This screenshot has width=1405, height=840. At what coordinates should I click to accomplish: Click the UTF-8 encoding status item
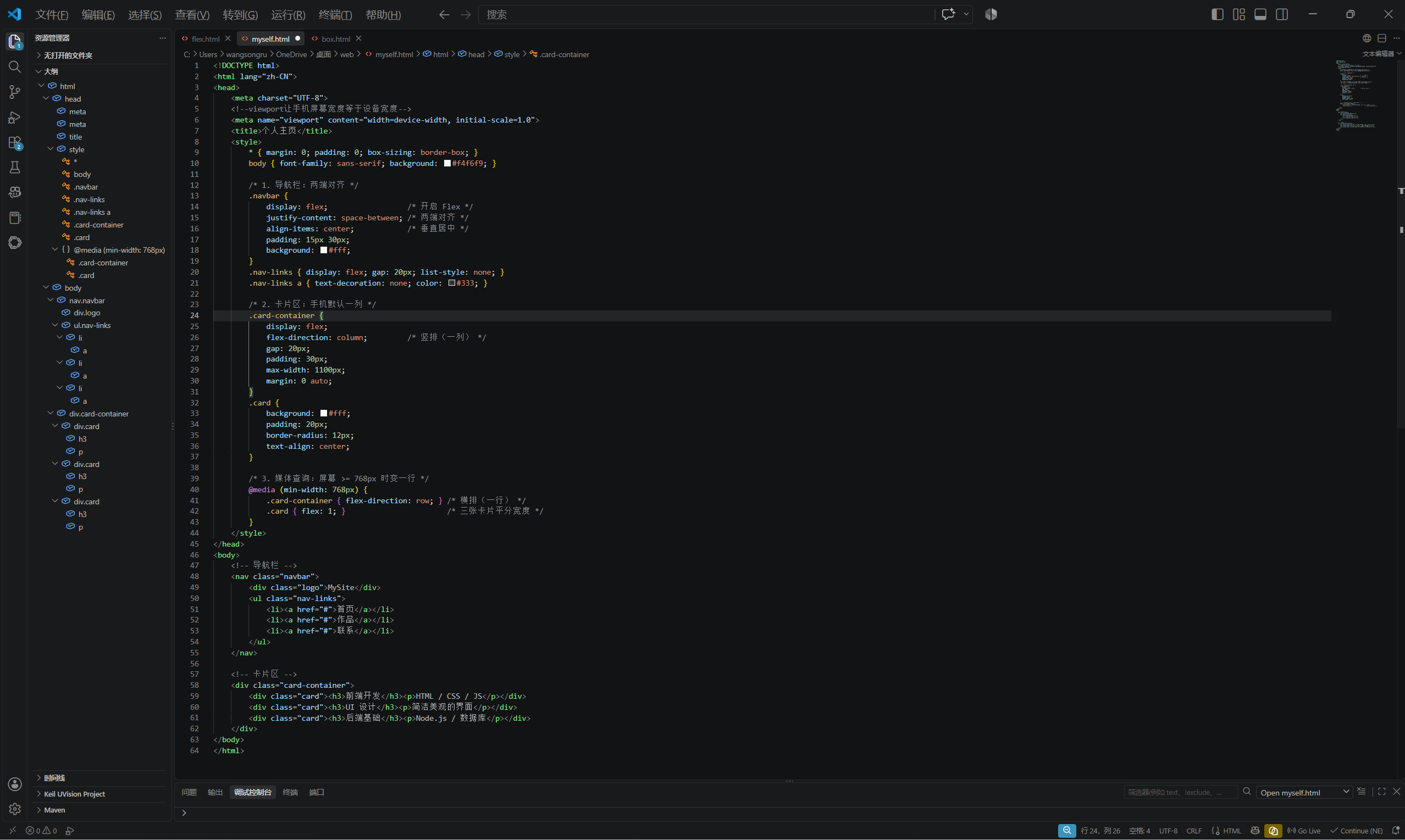pyautogui.click(x=1168, y=830)
